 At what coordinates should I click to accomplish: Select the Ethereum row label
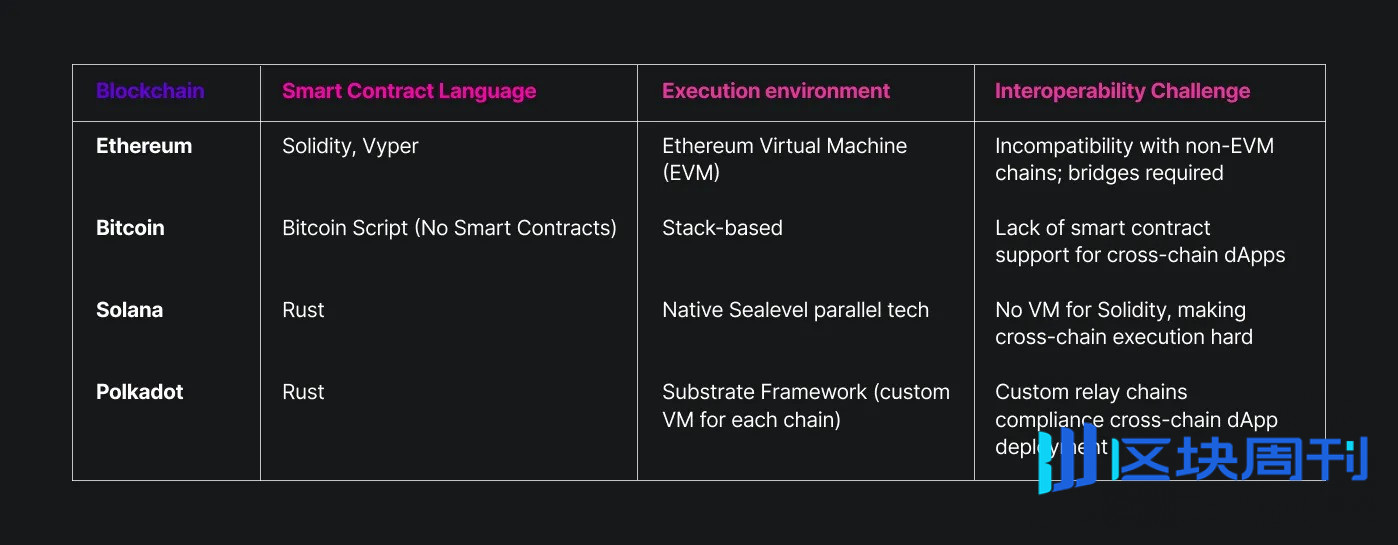click(x=144, y=146)
